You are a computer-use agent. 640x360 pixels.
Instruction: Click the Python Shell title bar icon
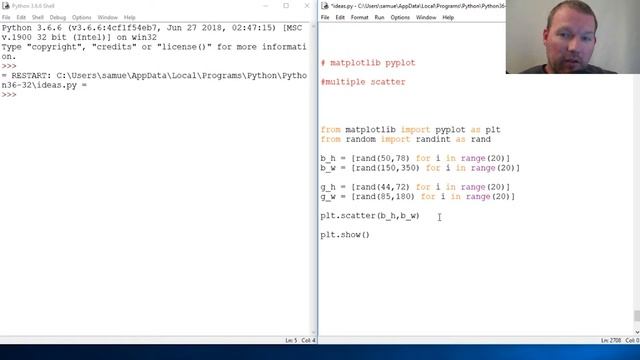tap(6, 6)
